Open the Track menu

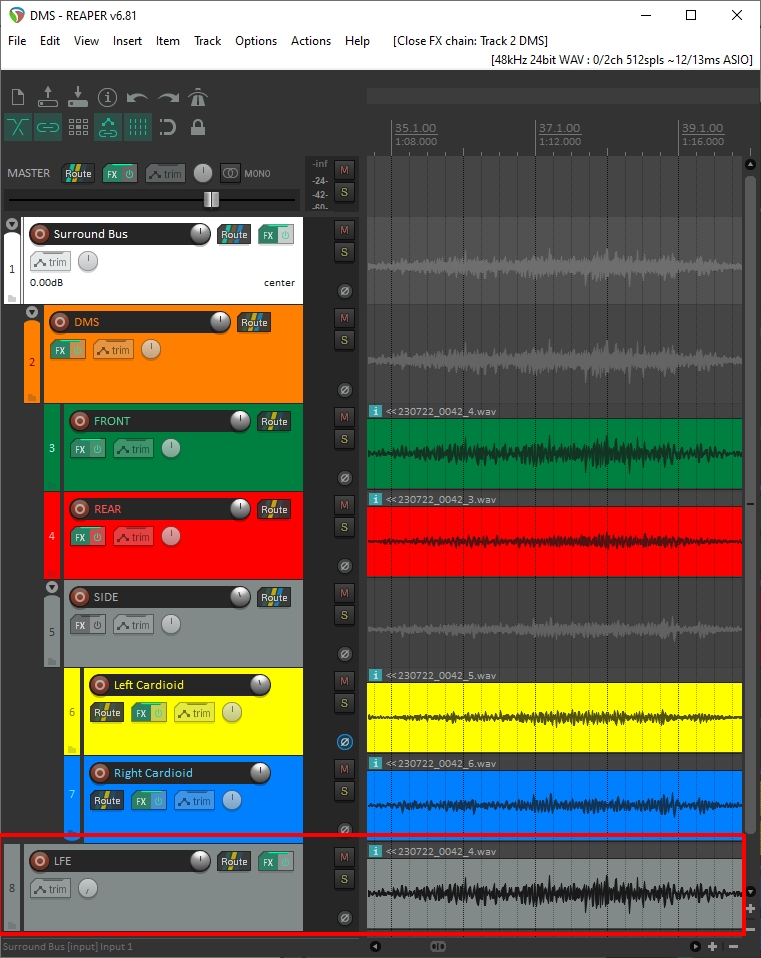[207, 41]
